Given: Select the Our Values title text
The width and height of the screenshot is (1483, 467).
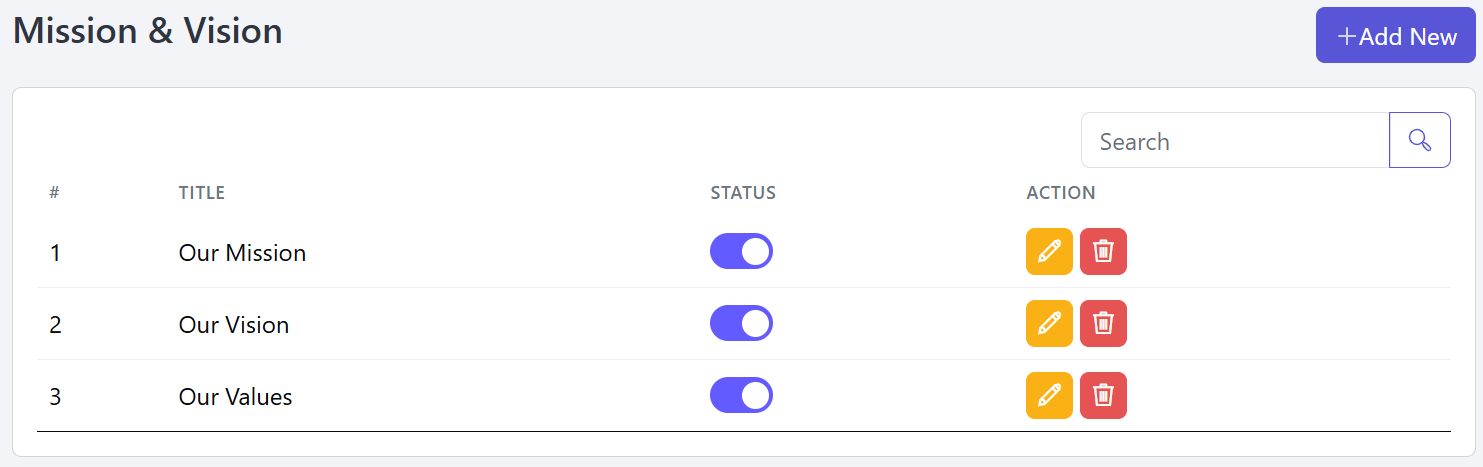Looking at the screenshot, I should (x=236, y=397).
